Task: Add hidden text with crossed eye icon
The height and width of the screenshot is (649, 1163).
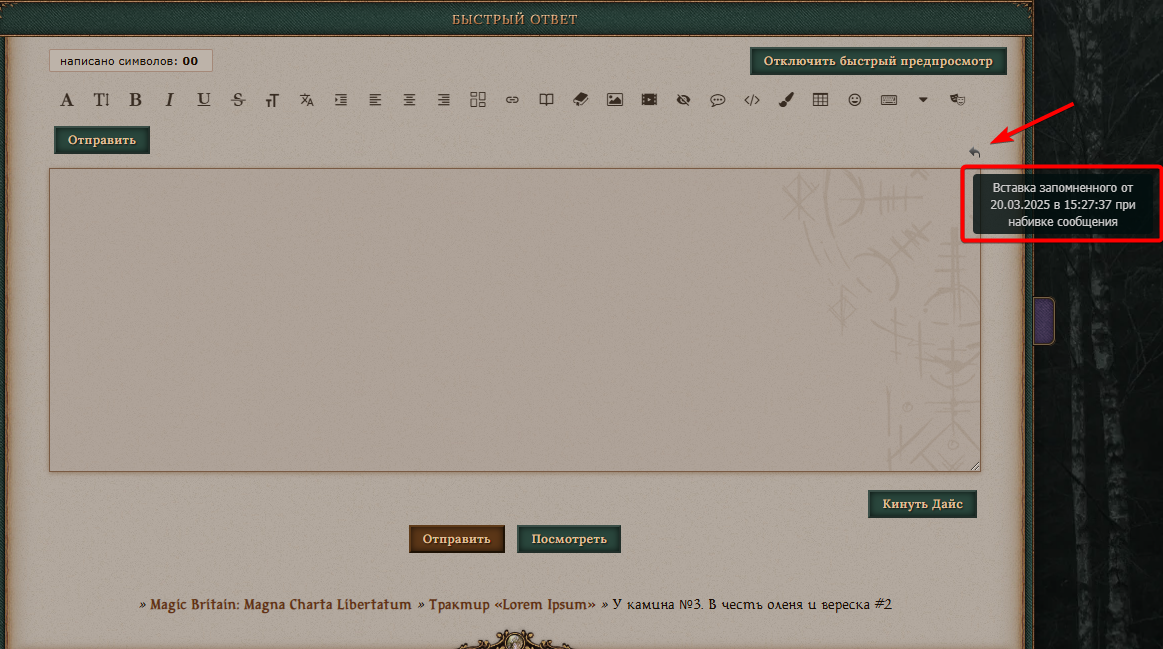Action: (x=683, y=100)
